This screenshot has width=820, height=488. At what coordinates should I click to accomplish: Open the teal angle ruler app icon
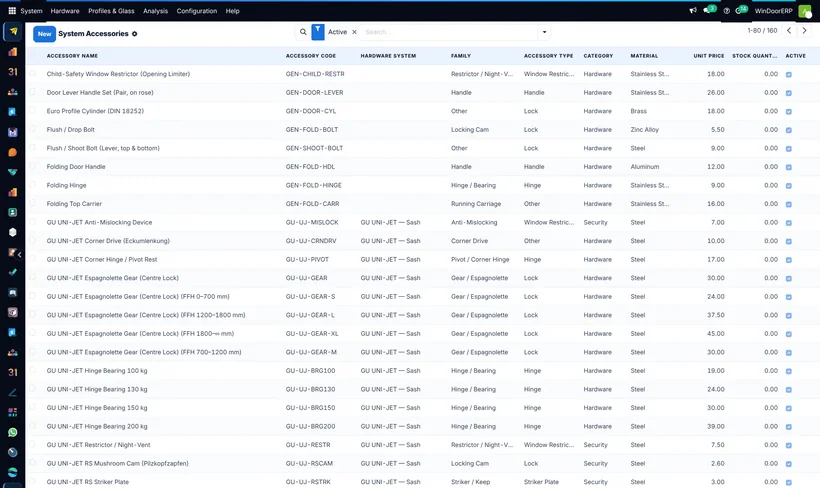13,392
